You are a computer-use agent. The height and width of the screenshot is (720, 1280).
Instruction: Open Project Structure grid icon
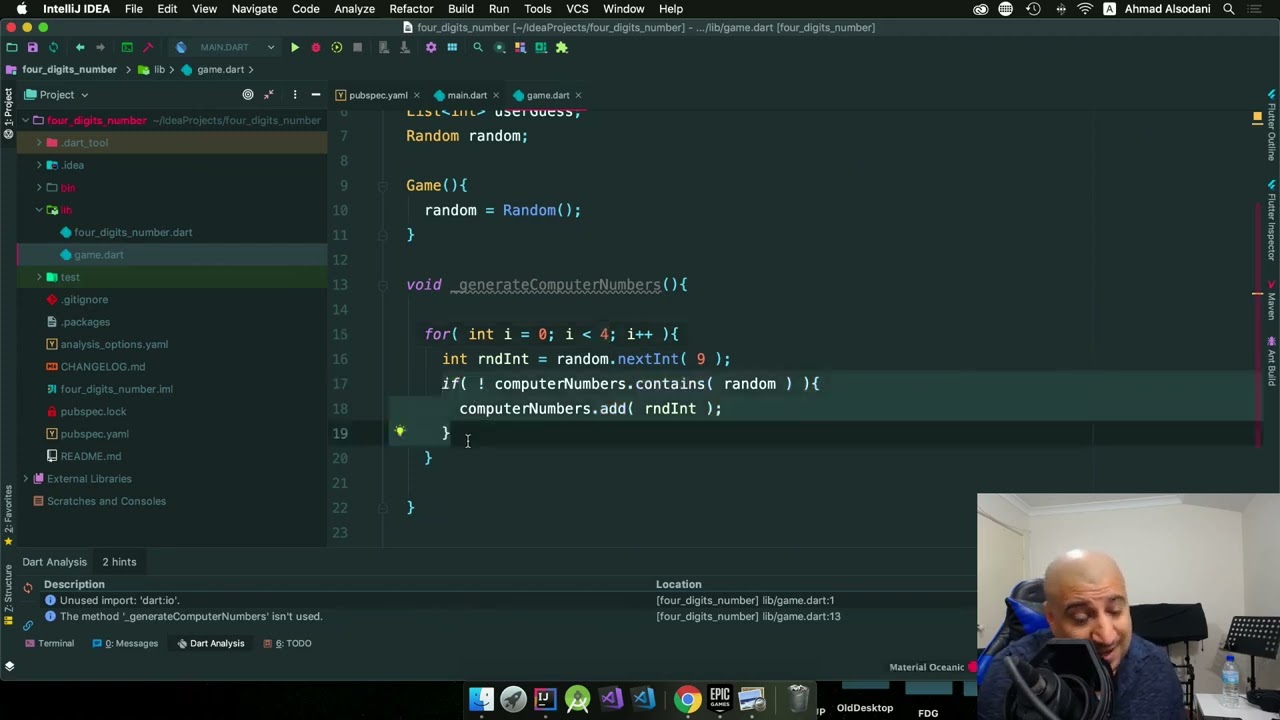coord(452,47)
